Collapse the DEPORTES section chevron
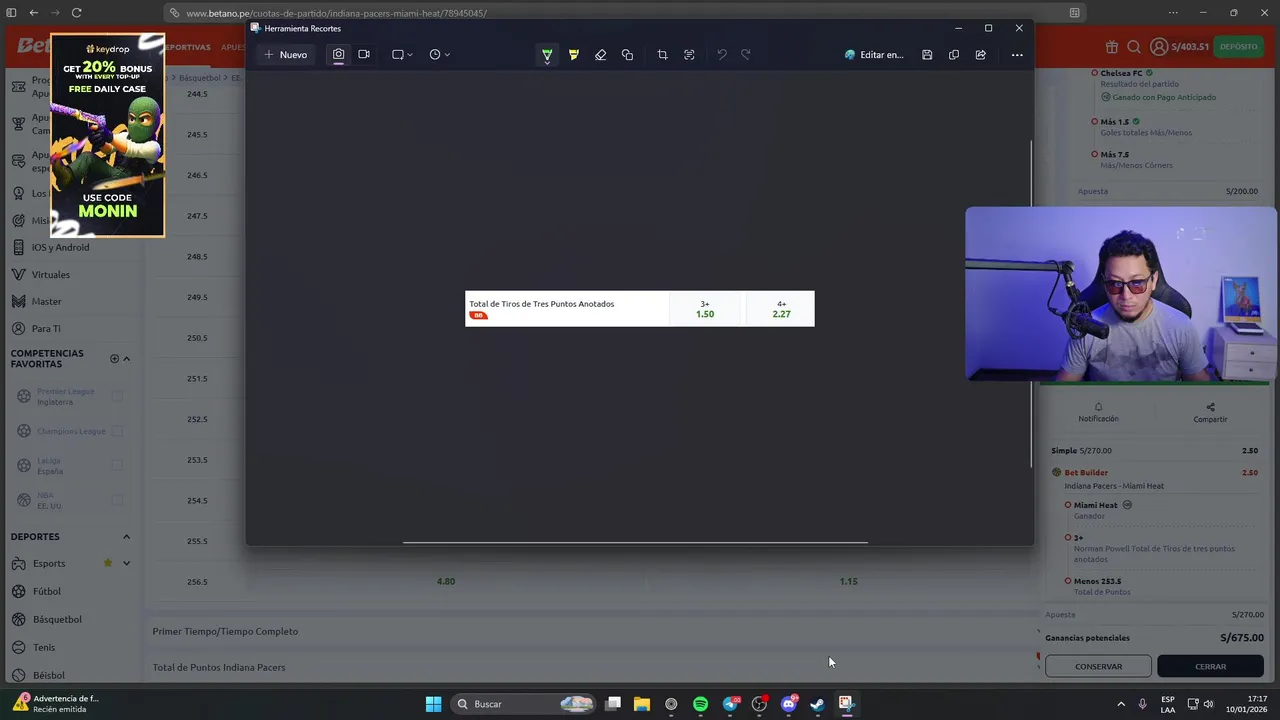The image size is (1280, 720). [x=126, y=537]
